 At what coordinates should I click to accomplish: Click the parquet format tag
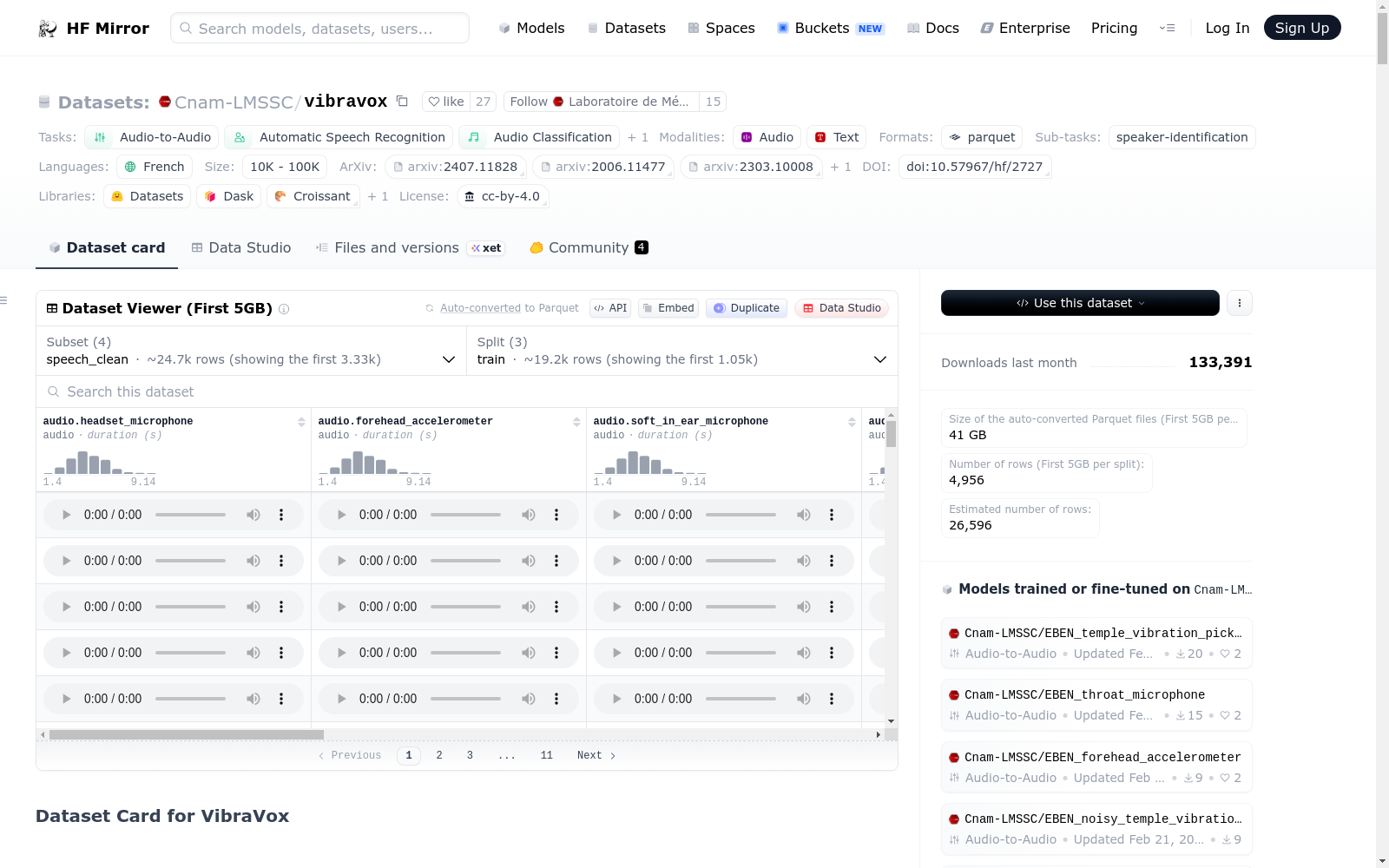coord(982,137)
